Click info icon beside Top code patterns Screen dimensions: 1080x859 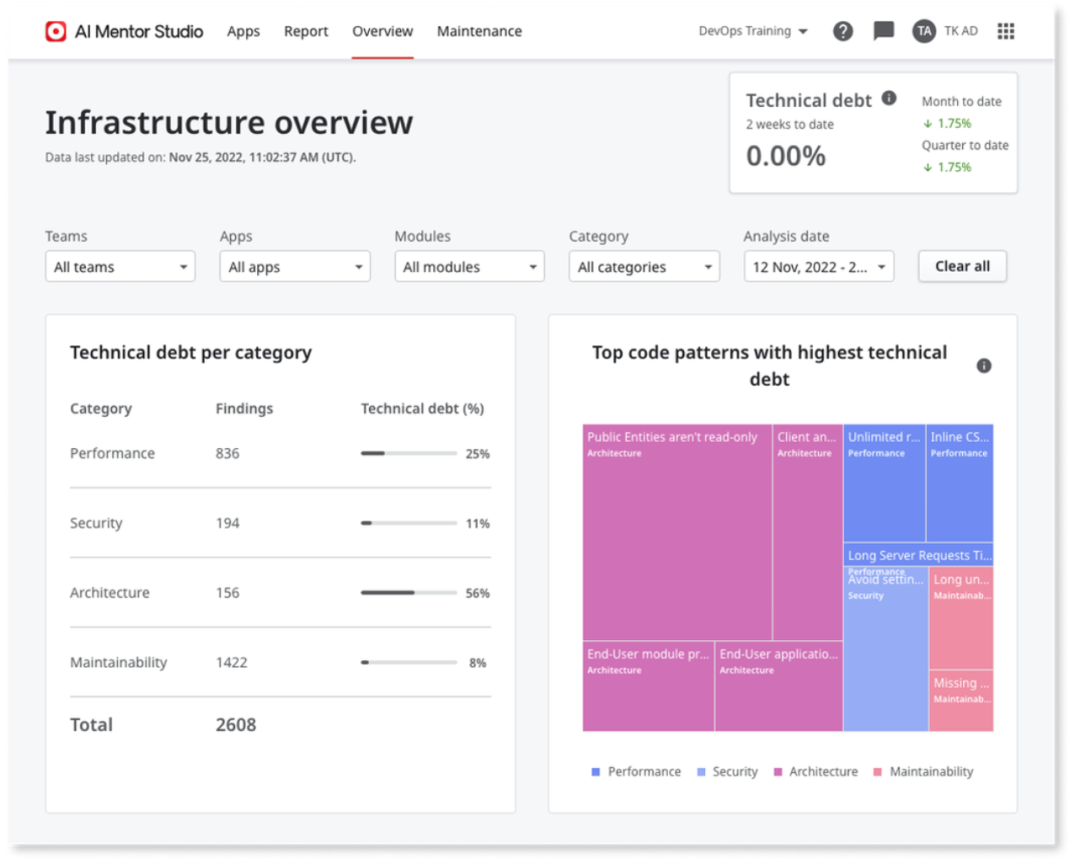tap(984, 366)
